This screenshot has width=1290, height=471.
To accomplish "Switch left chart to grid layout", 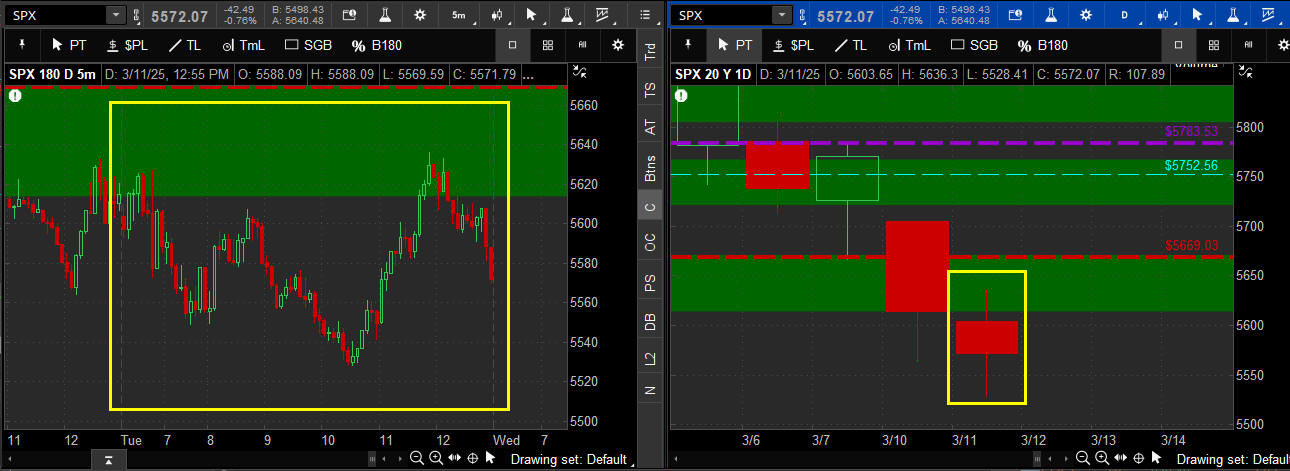I will (x=548, y=45).
